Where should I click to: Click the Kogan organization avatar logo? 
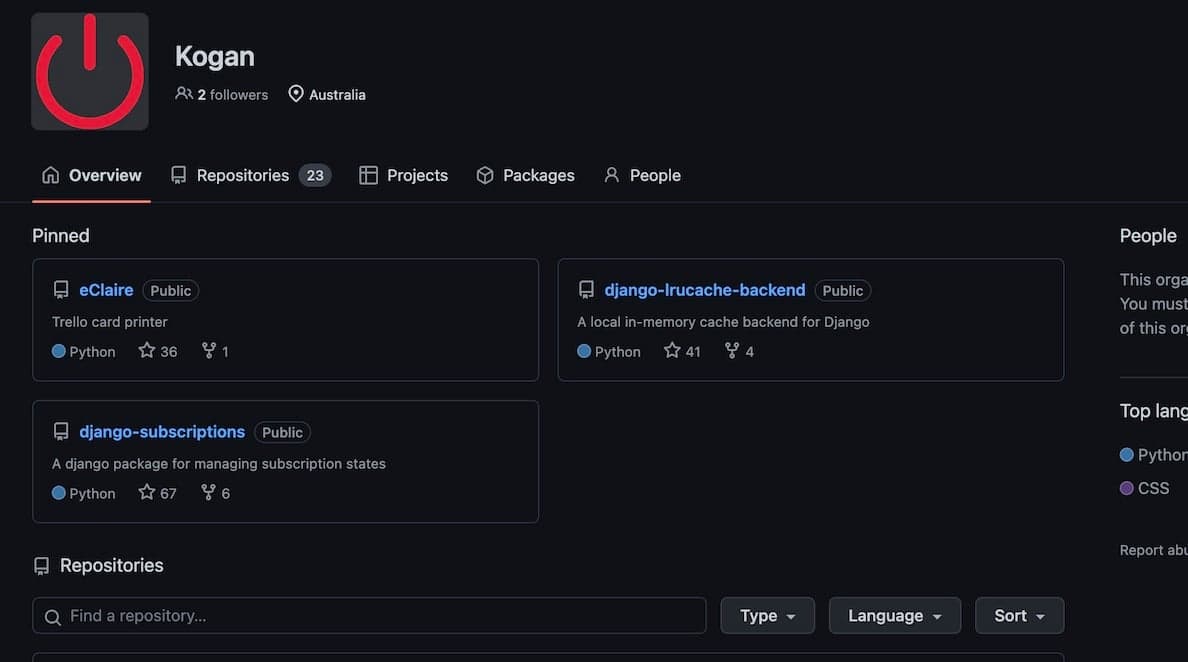tap(89, 71)
